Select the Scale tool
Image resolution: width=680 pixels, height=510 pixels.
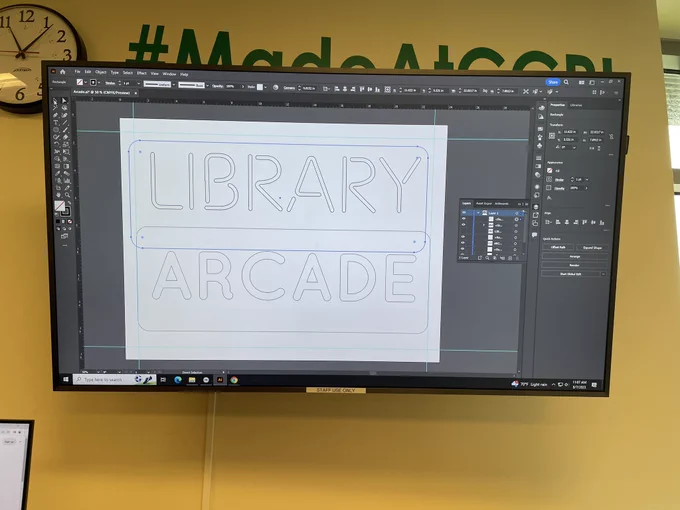point(65,144)
